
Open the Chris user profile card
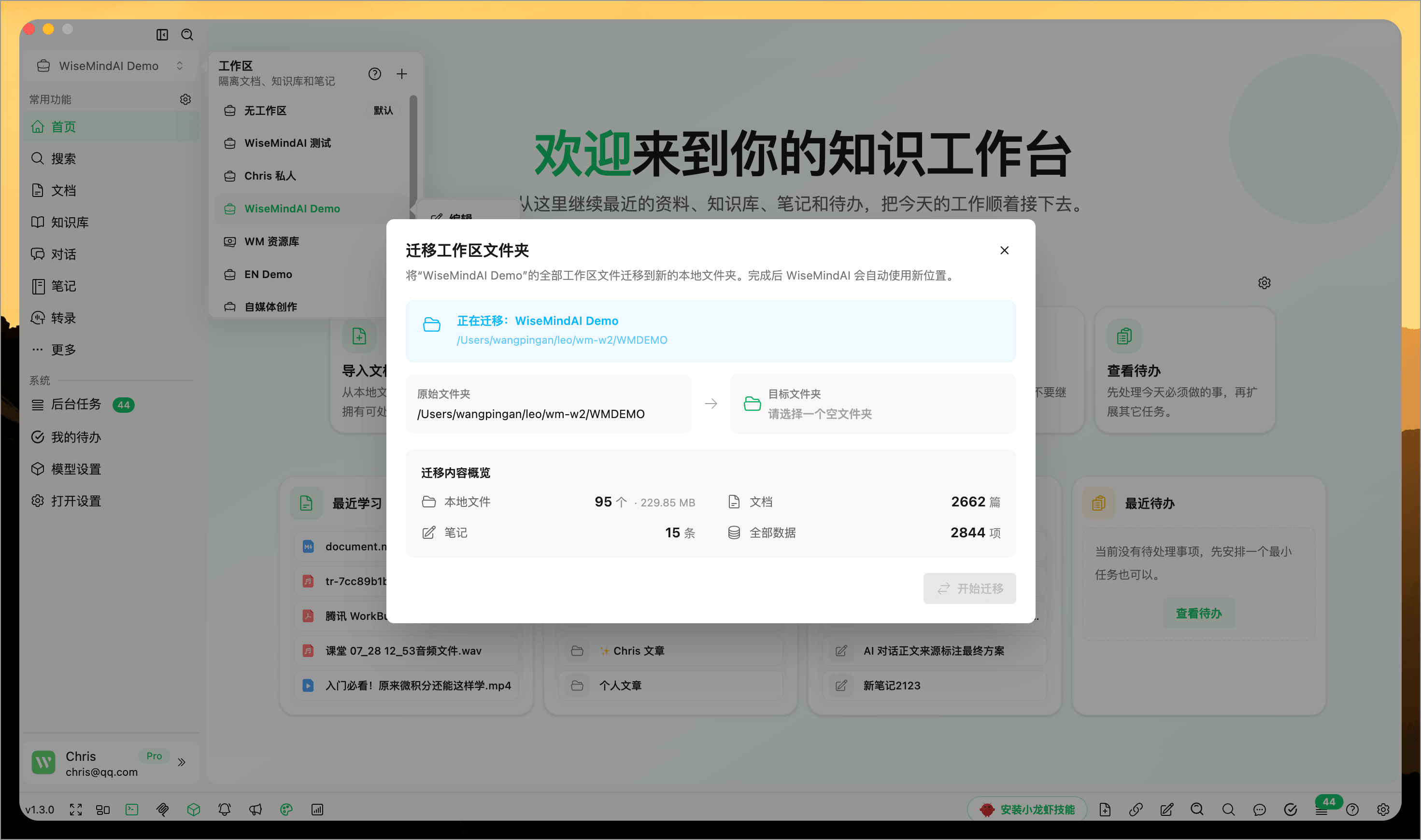(111, 763)
